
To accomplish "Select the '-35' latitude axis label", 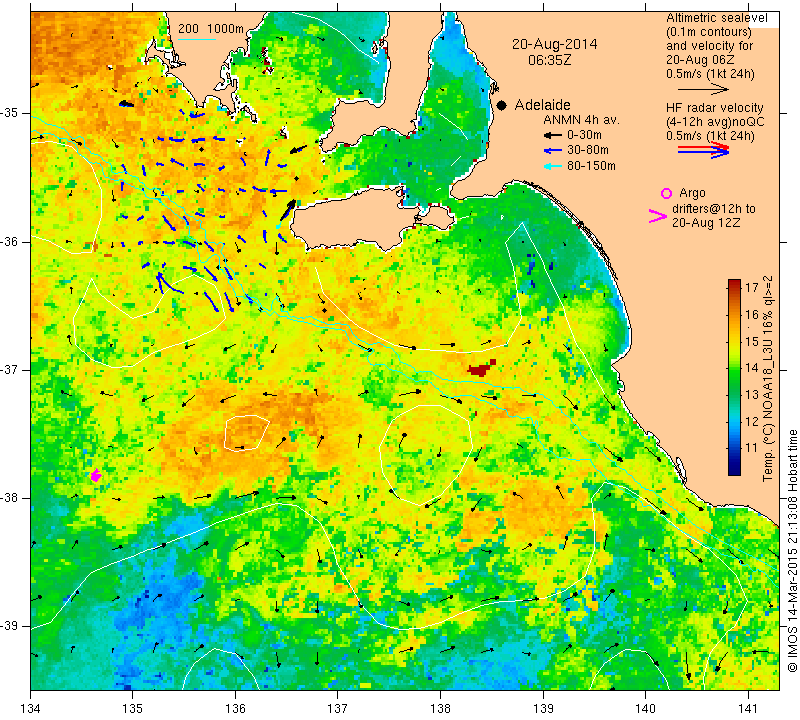I will tap(10, 113).
